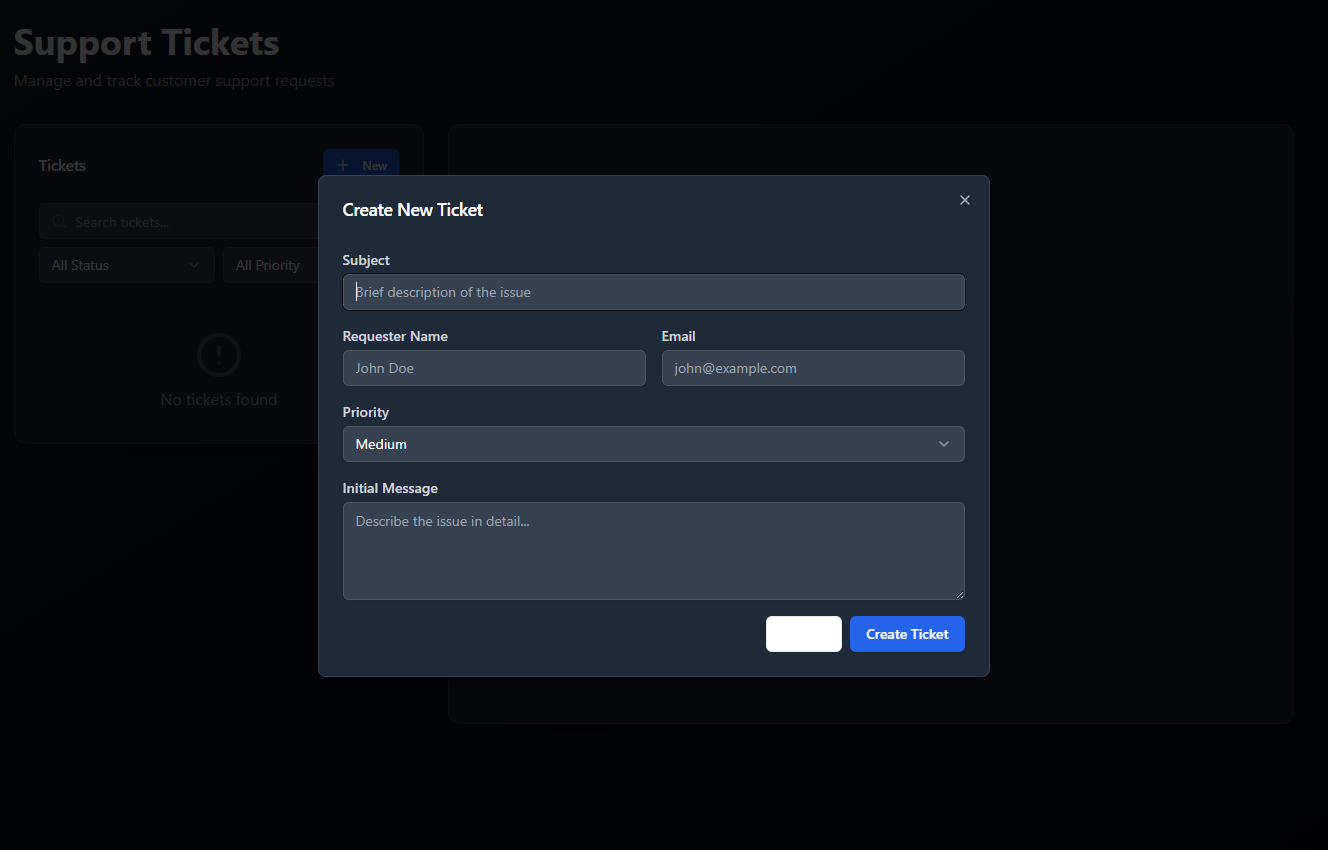Click the plus icon on New button

click(343, 165)
